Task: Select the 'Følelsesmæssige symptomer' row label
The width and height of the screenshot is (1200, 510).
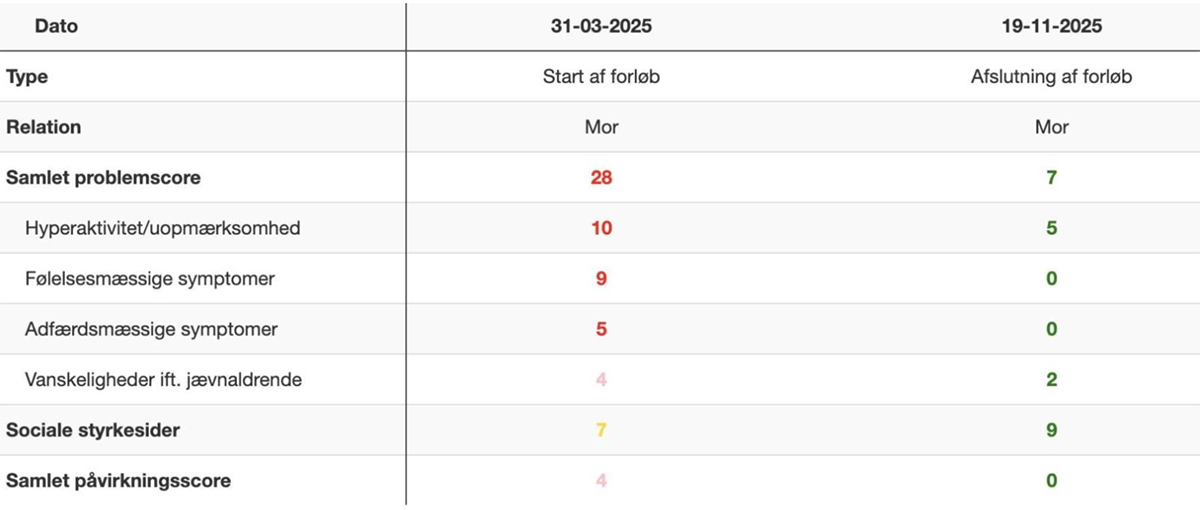Action: coord(150,278)
